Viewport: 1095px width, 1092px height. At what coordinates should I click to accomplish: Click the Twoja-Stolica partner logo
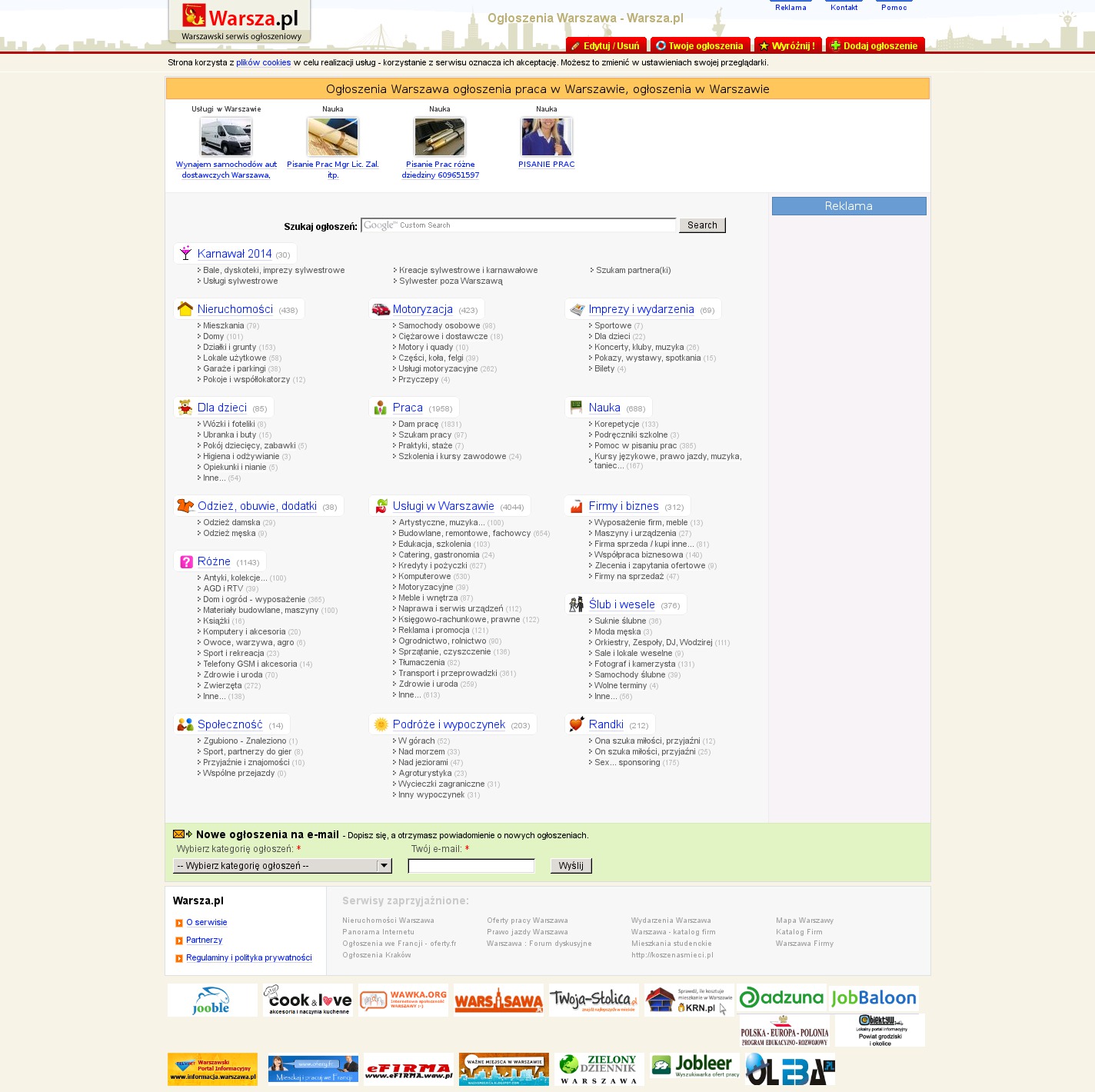(594, 1000)
